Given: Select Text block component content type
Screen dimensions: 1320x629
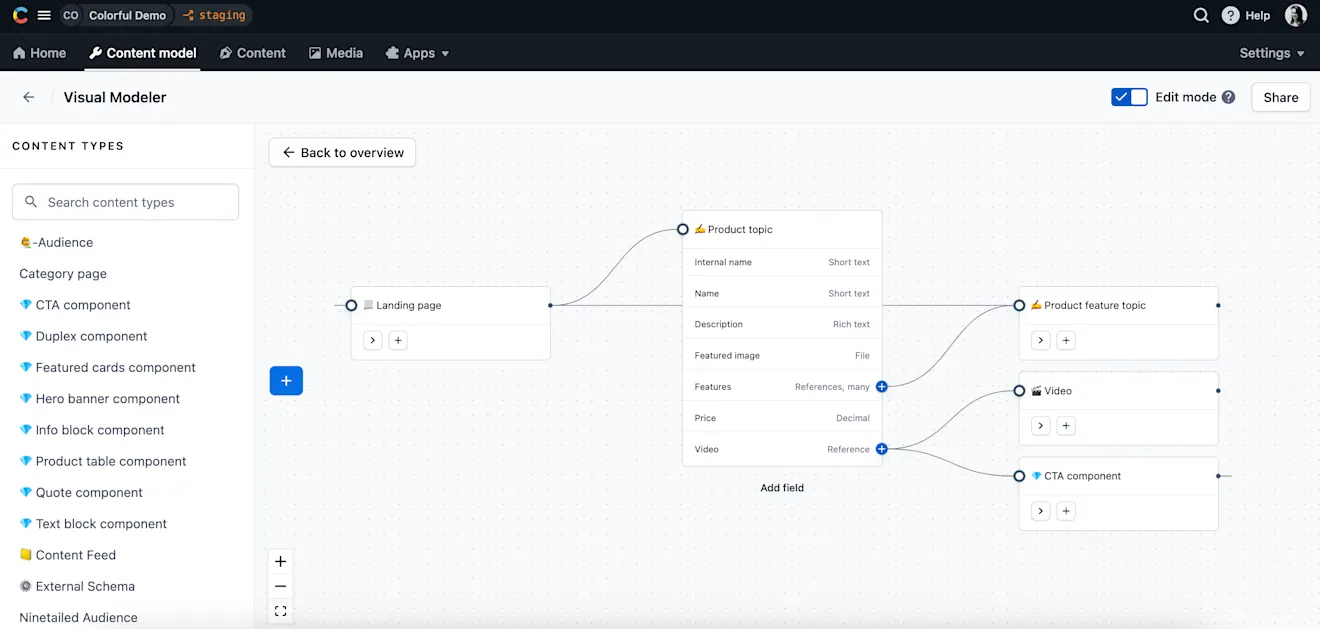Looking at the screenshot, I should click(x=93, y=523).
